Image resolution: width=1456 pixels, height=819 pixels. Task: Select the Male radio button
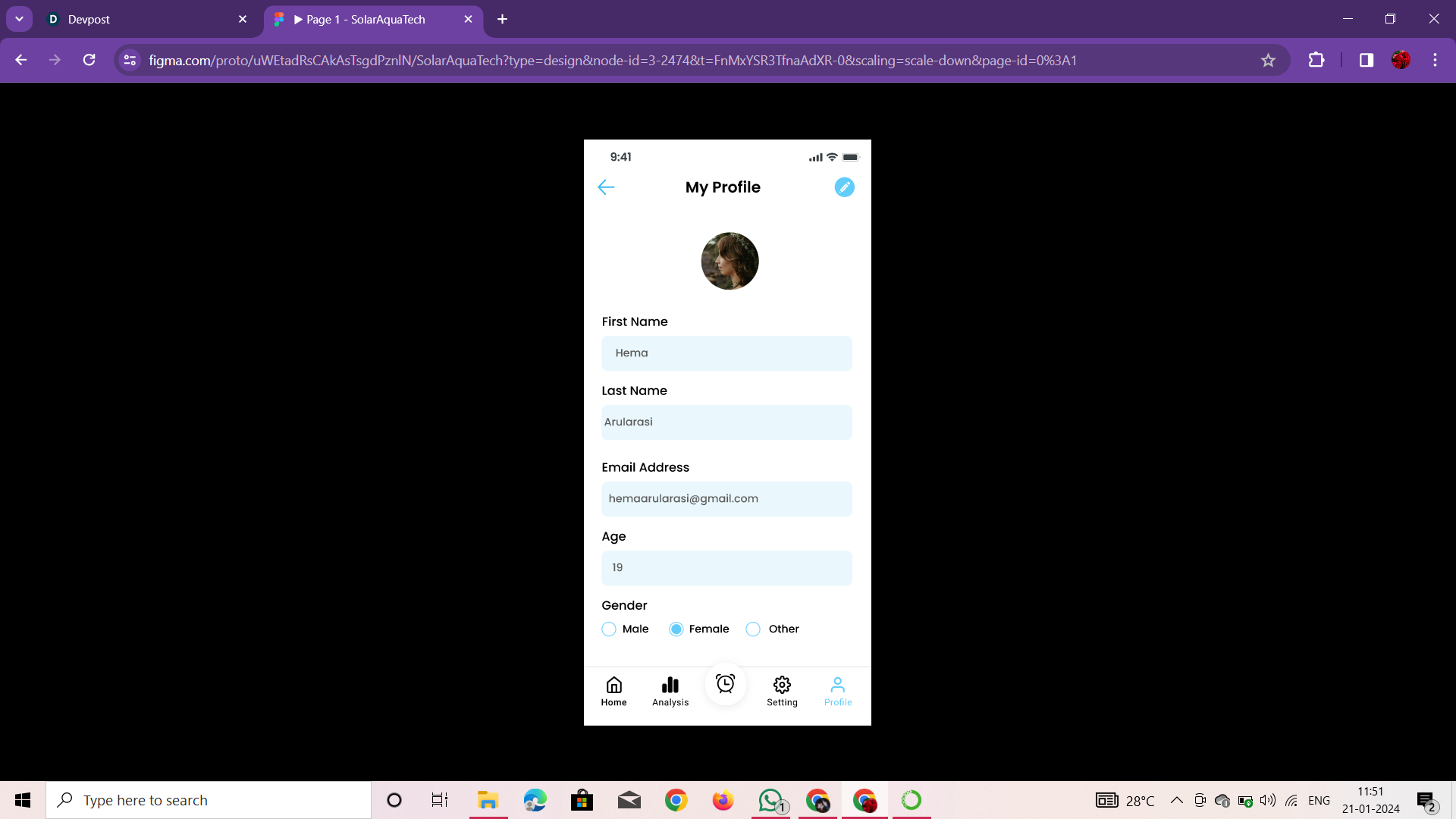point(609,629)
